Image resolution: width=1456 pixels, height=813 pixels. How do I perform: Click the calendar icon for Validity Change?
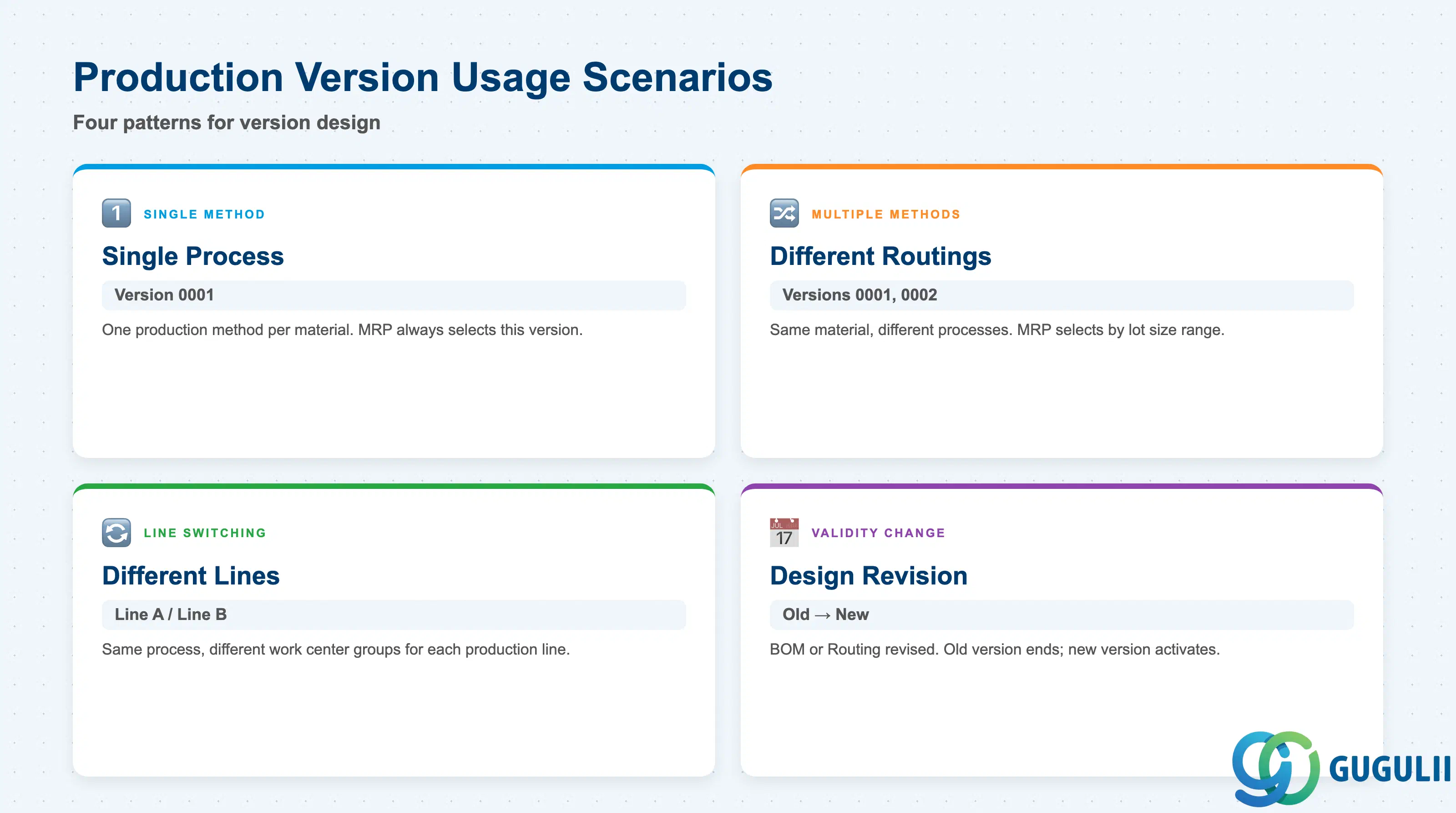pos(784,533)
